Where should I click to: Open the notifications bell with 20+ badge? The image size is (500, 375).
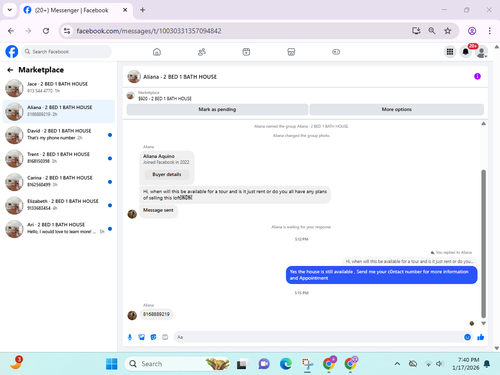click(x=466, y=52)
